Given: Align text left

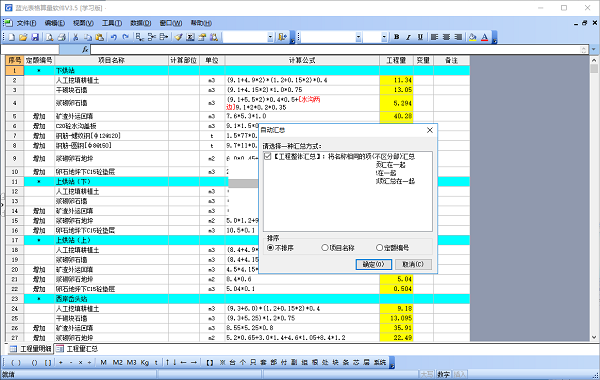Looking at the screenshot, I should [434, 37].
